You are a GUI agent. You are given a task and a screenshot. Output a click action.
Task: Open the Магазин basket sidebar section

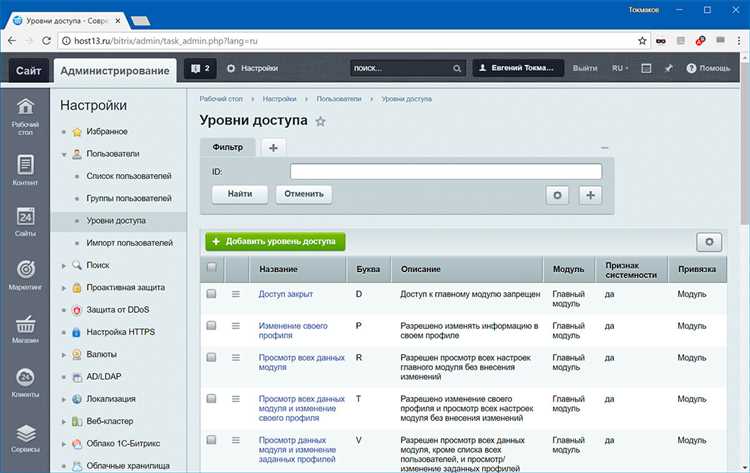pyautogui.click(x=25, y=329)
